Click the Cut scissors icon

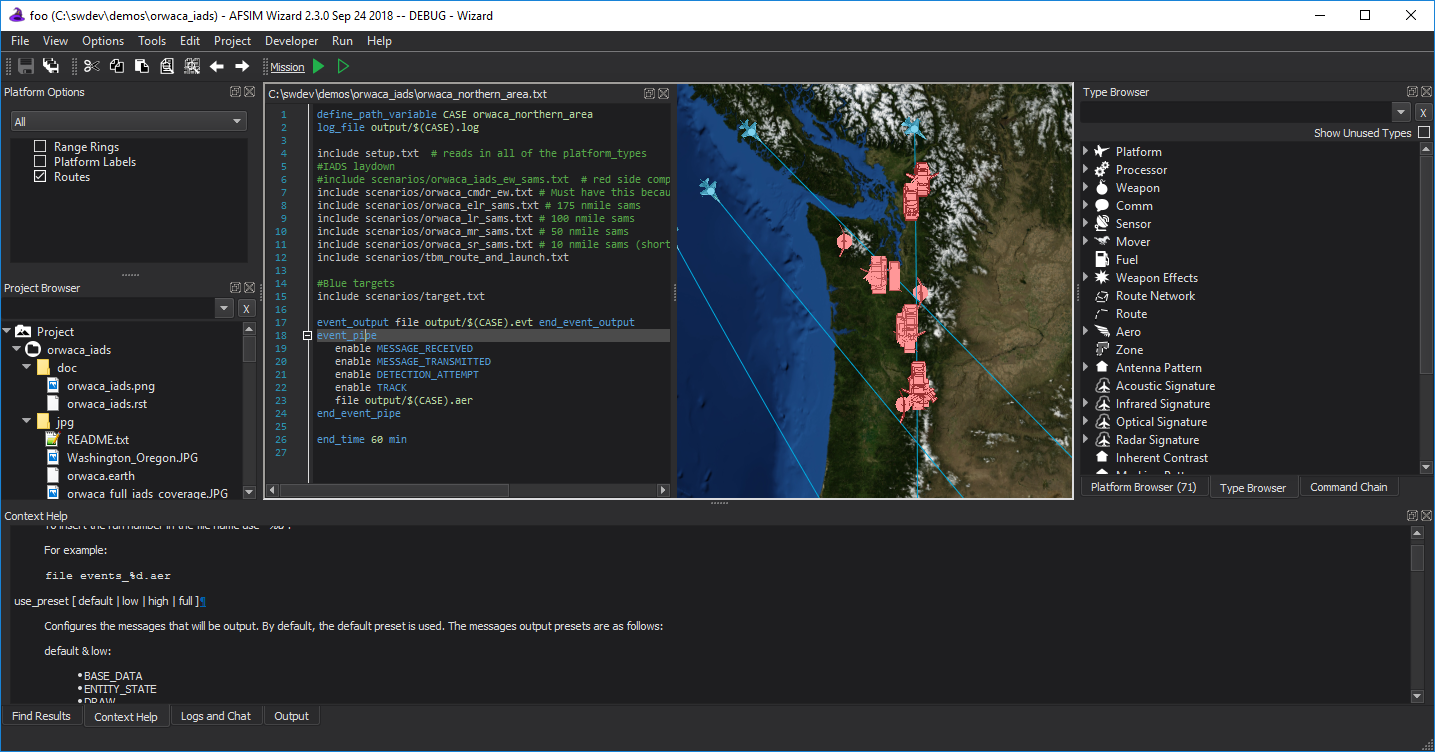[x=91, y=66]
